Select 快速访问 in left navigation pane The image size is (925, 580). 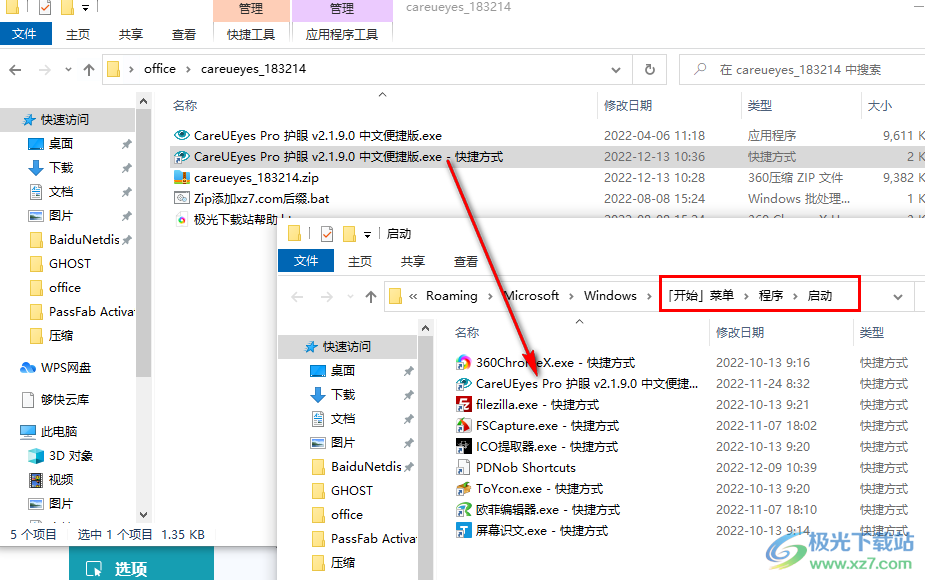tap(65, 120)
